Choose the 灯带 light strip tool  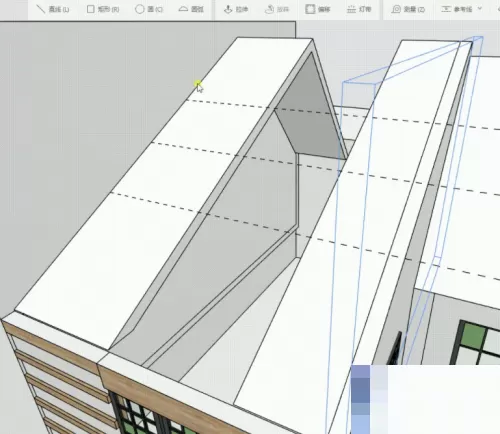click(359, 9)
